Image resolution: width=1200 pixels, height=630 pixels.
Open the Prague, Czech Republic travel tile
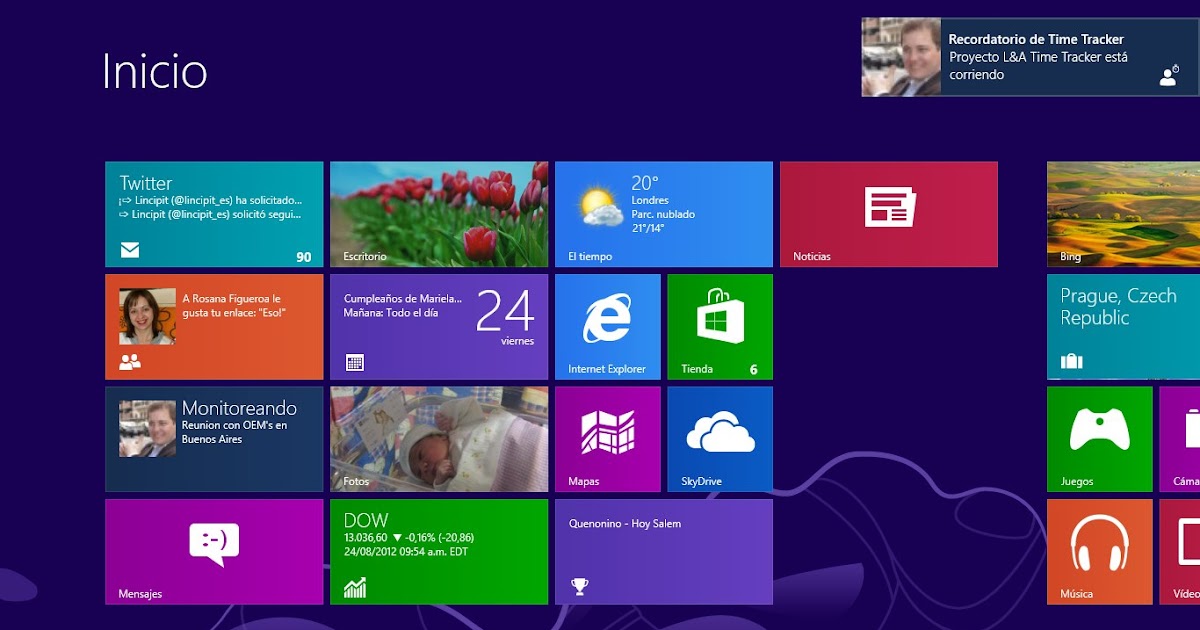click(1123, 327)
